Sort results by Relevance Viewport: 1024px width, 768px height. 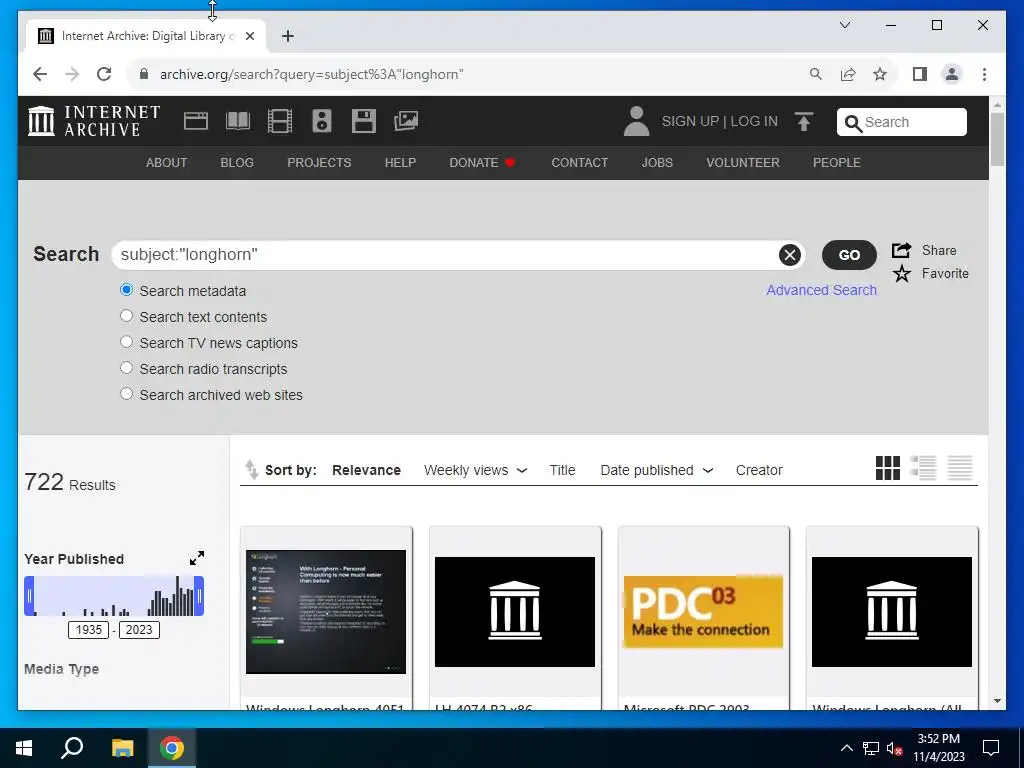366,470
